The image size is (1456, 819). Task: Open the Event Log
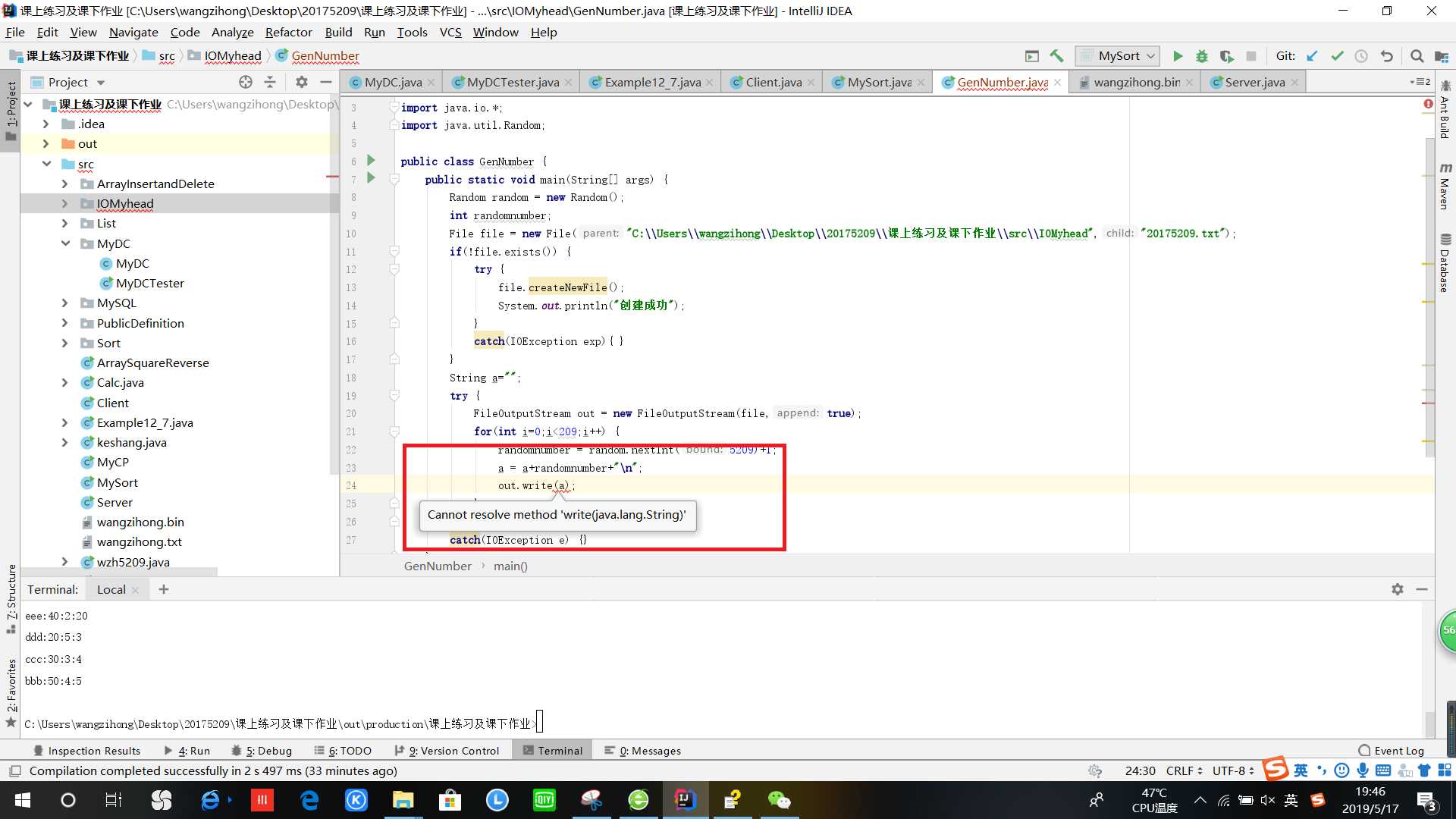(1391, 751)
